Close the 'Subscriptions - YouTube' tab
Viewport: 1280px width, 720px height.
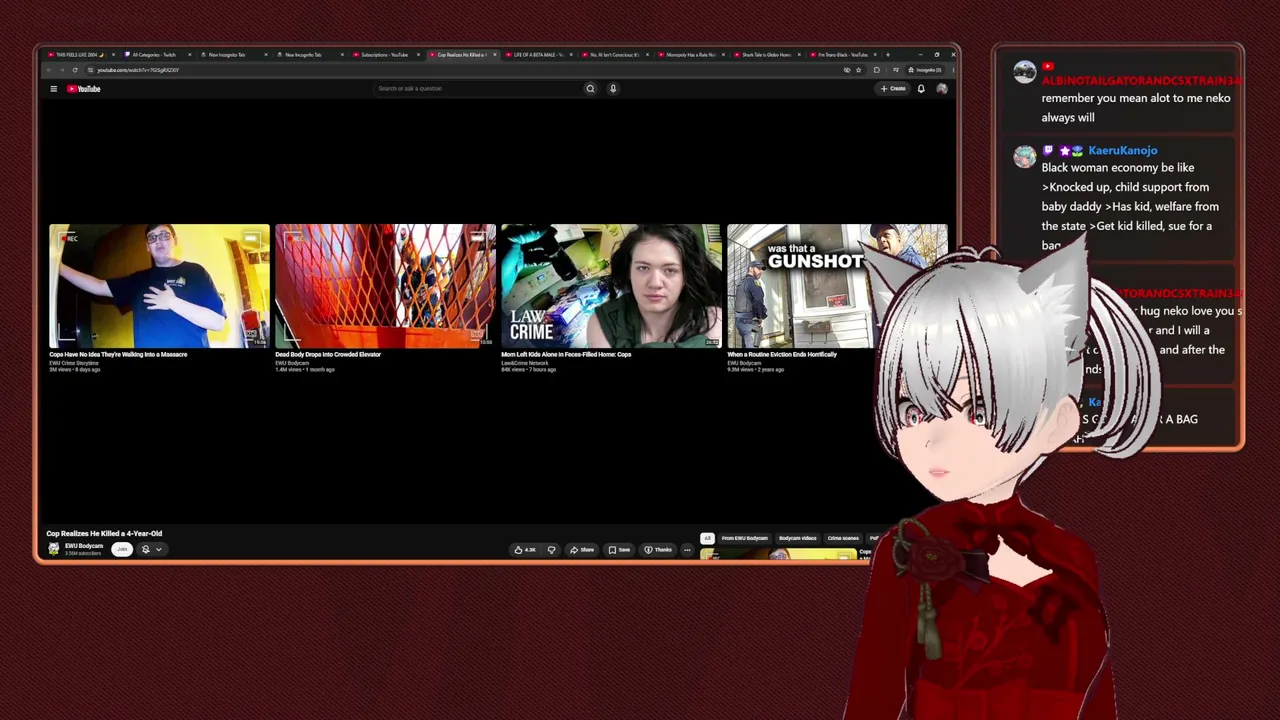(x=418, y=54)
